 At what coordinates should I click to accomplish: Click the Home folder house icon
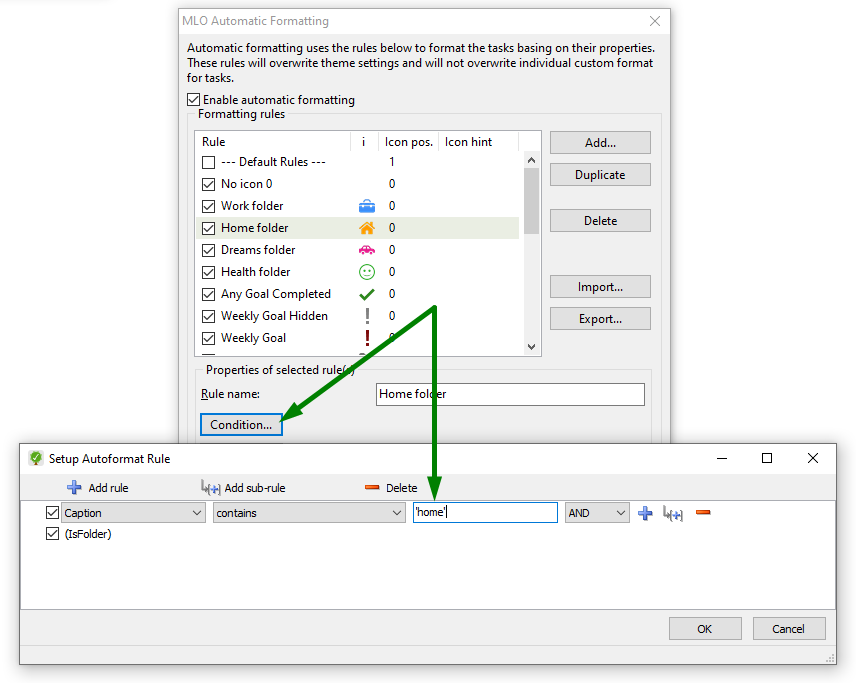pyautogui.click(x=367, y=228)
